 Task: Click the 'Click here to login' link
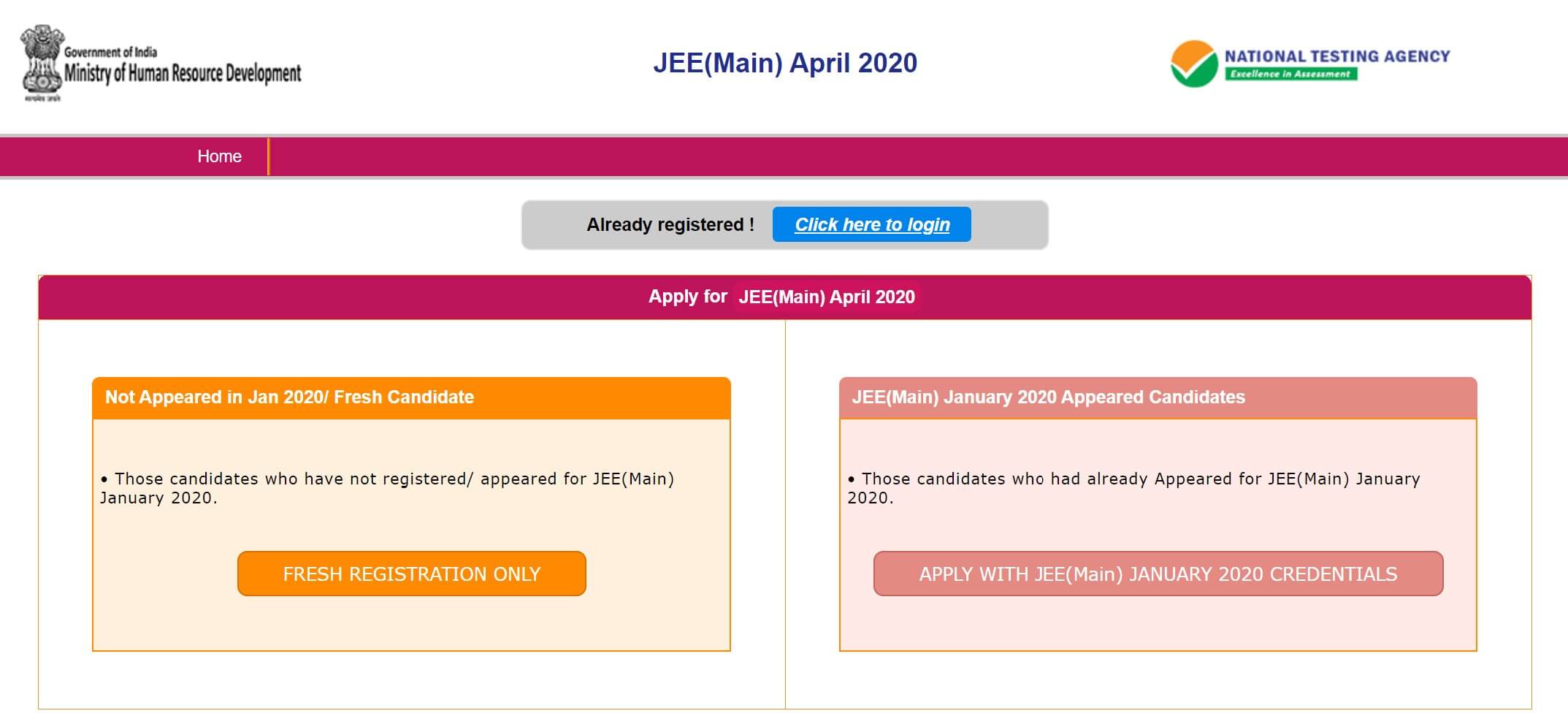(872, 224)
